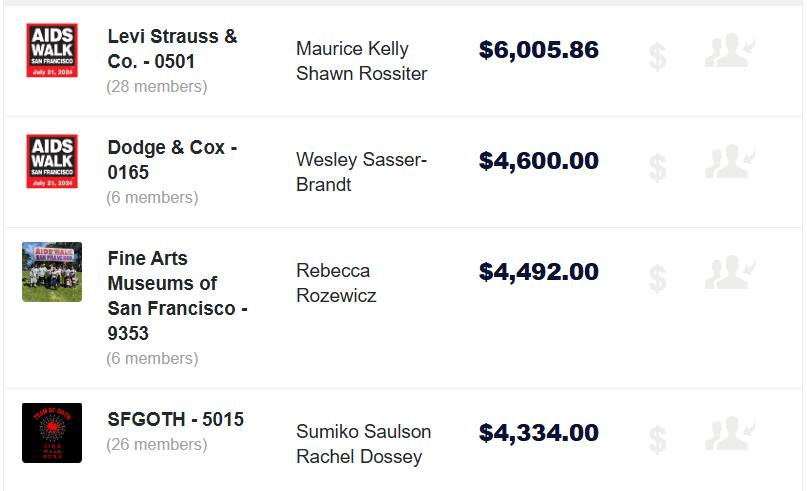Click the donate dollar icon for SFGOTH
Screen dimensions: 807x491
pos(657,439)
